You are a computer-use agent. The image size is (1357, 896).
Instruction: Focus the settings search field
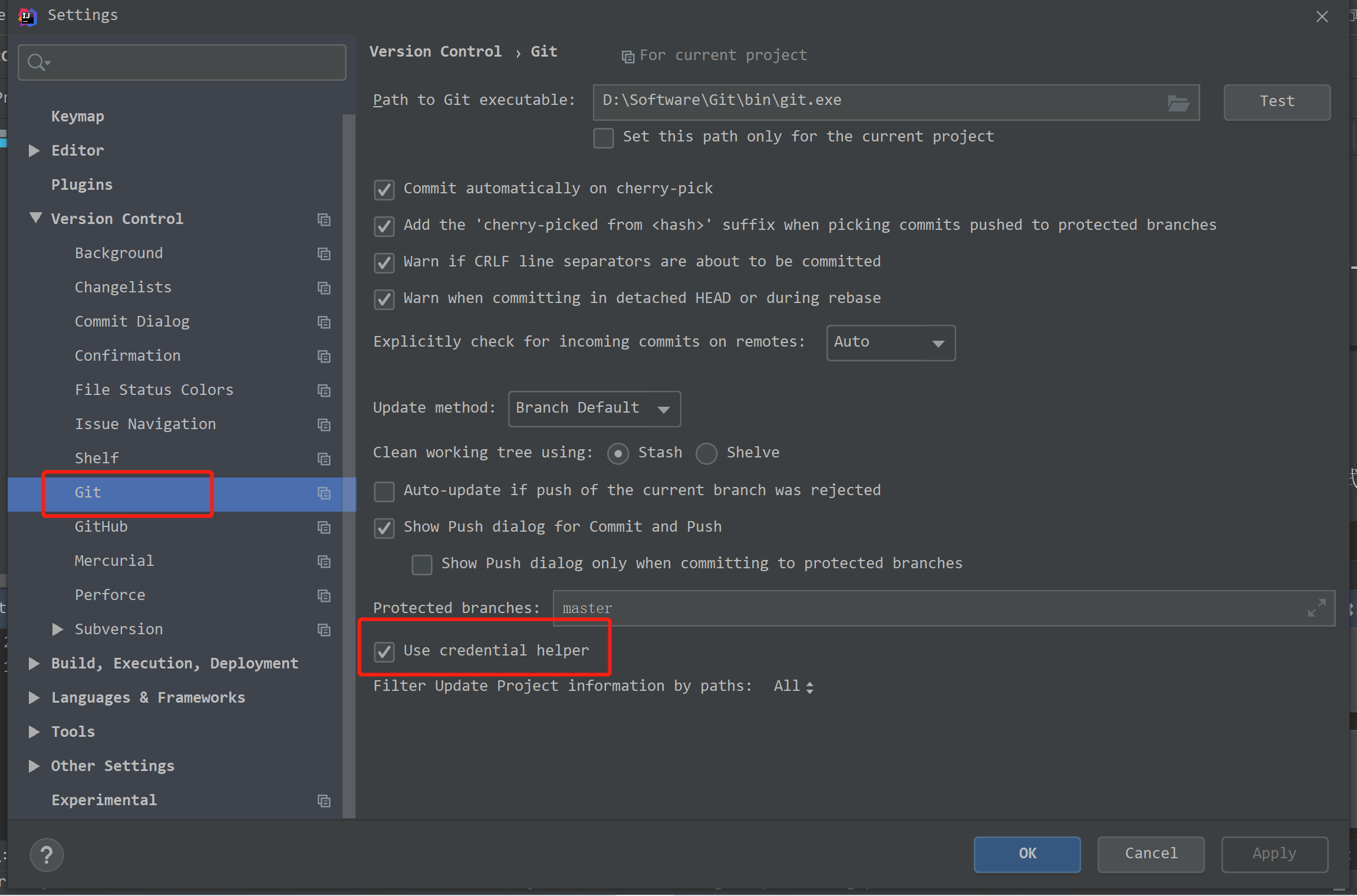(x=182, y=62)
